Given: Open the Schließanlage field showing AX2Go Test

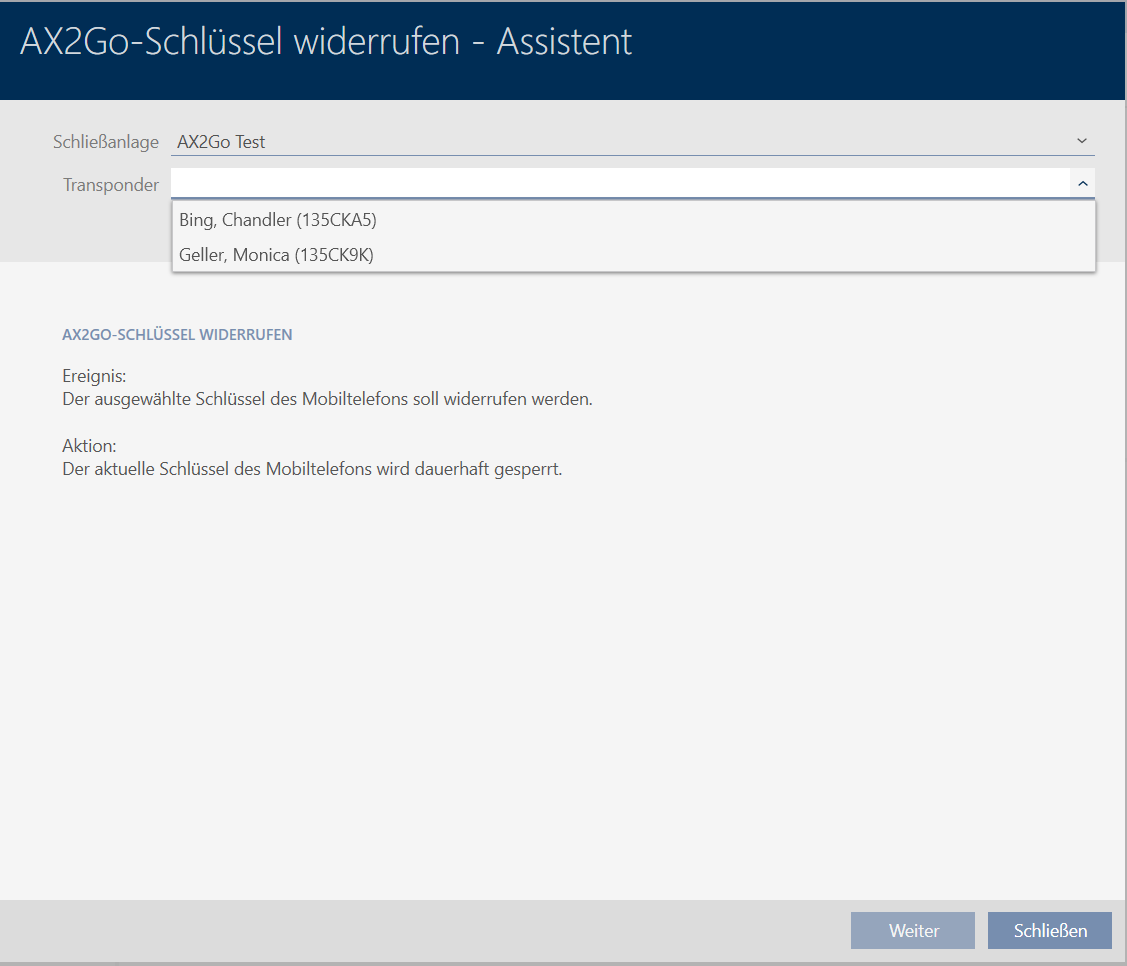Looking at the screenshot, I should 620,142.
